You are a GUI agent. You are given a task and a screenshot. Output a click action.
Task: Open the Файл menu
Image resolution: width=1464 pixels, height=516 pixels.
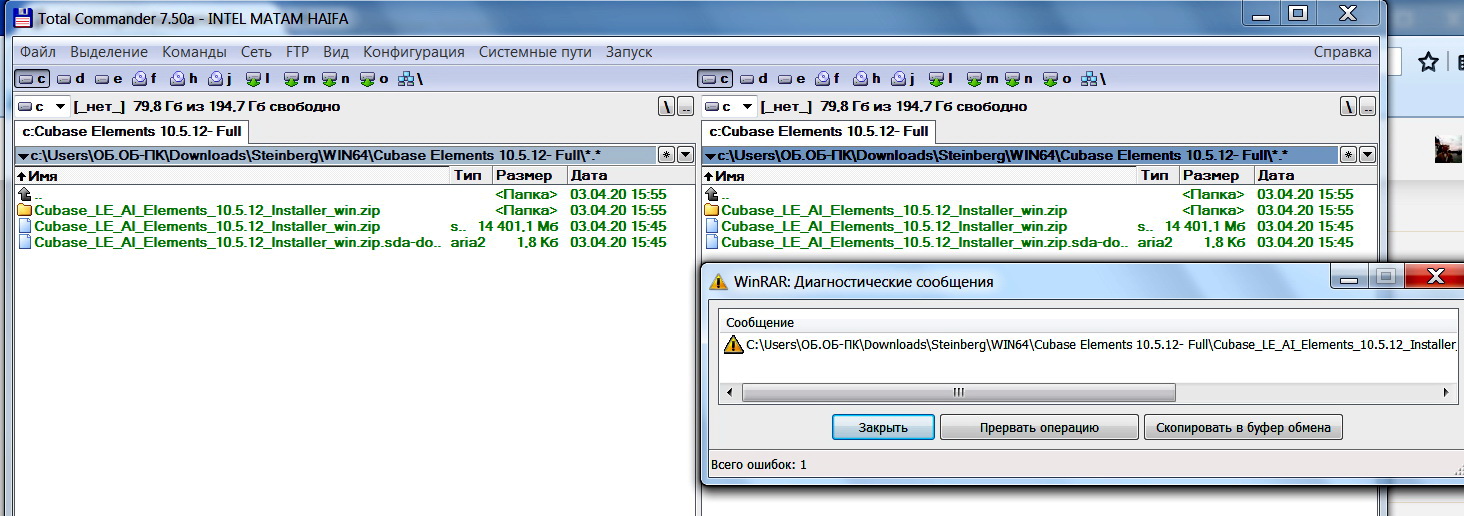click(37, 52)
